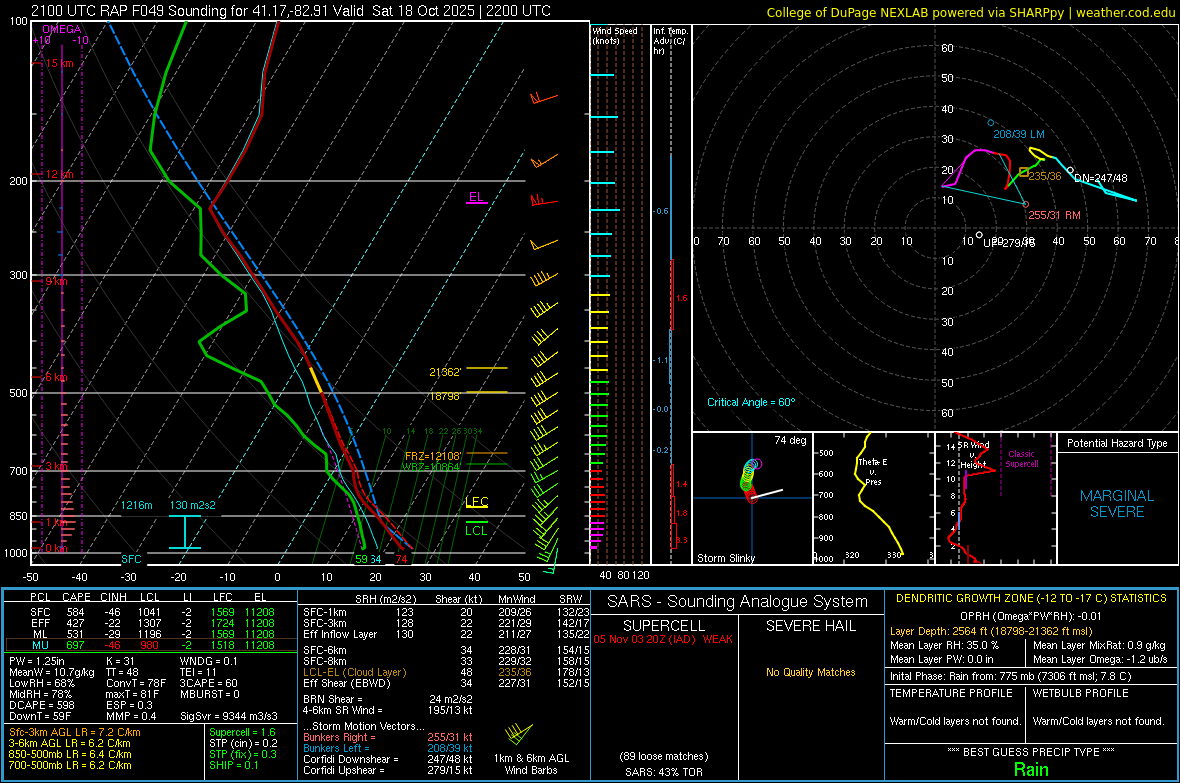Select the EFF parcel row

(151, 623)
